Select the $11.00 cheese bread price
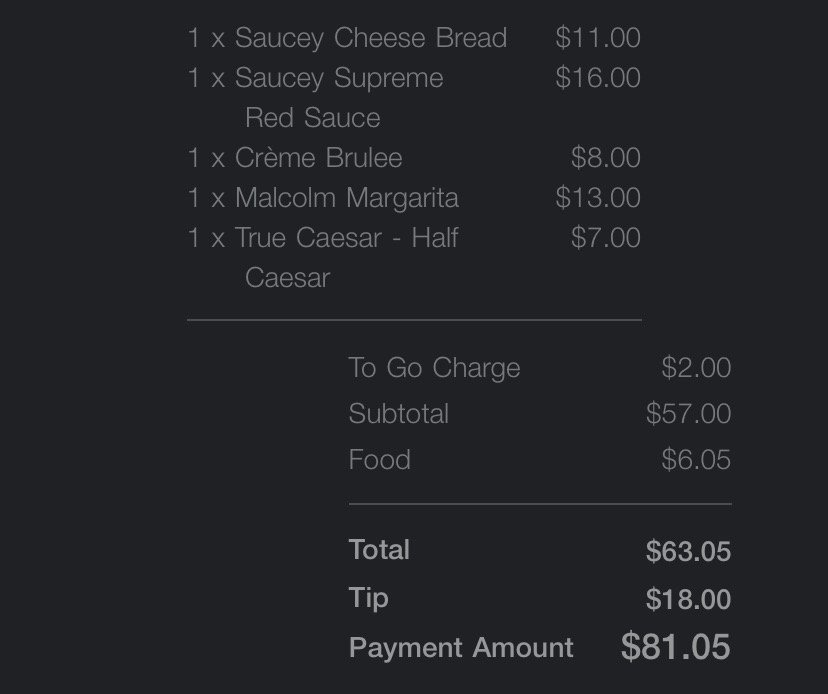 tap(598, 38)
